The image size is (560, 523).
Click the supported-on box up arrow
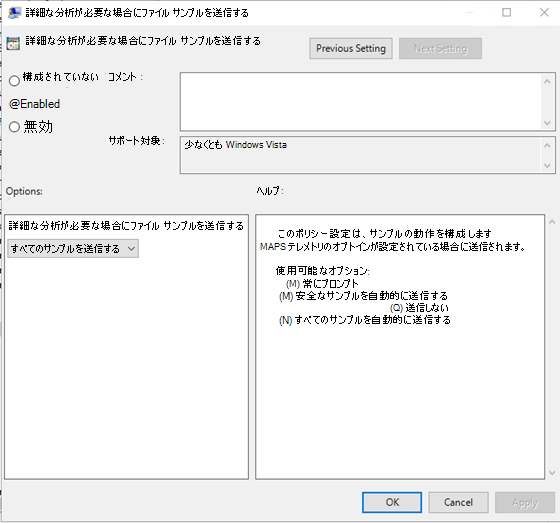(x=547, y=145)
